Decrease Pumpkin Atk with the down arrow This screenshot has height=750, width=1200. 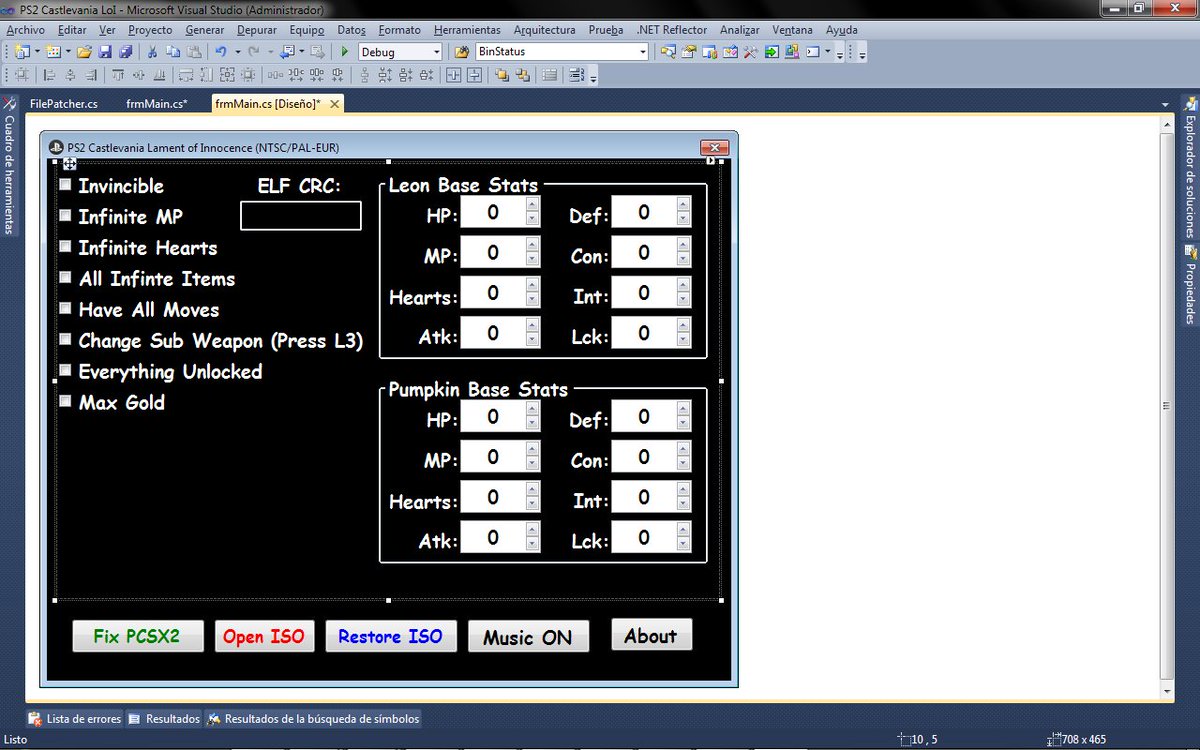[x=532, y=545]
